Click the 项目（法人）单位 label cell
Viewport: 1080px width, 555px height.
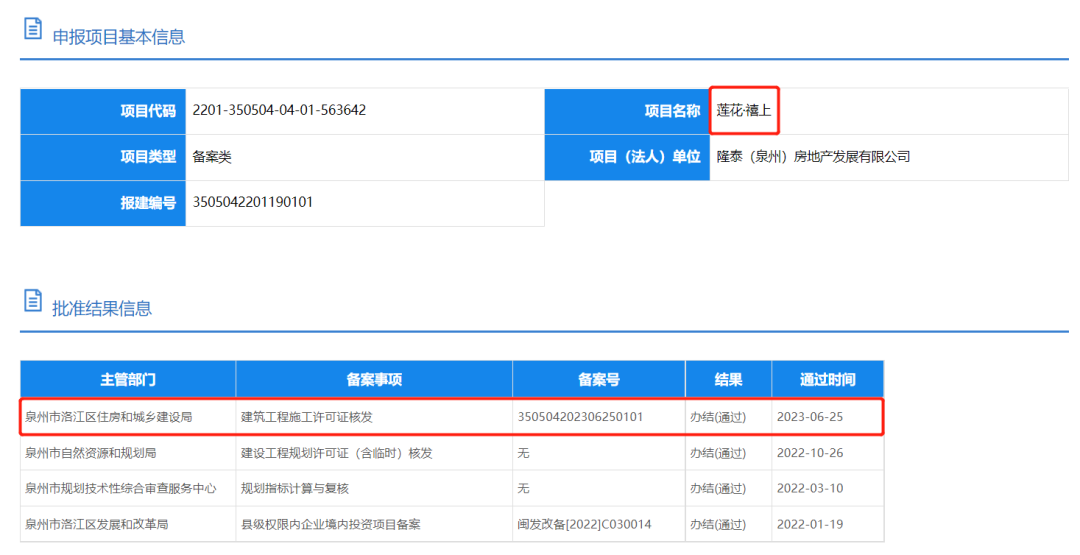[627, 157]
